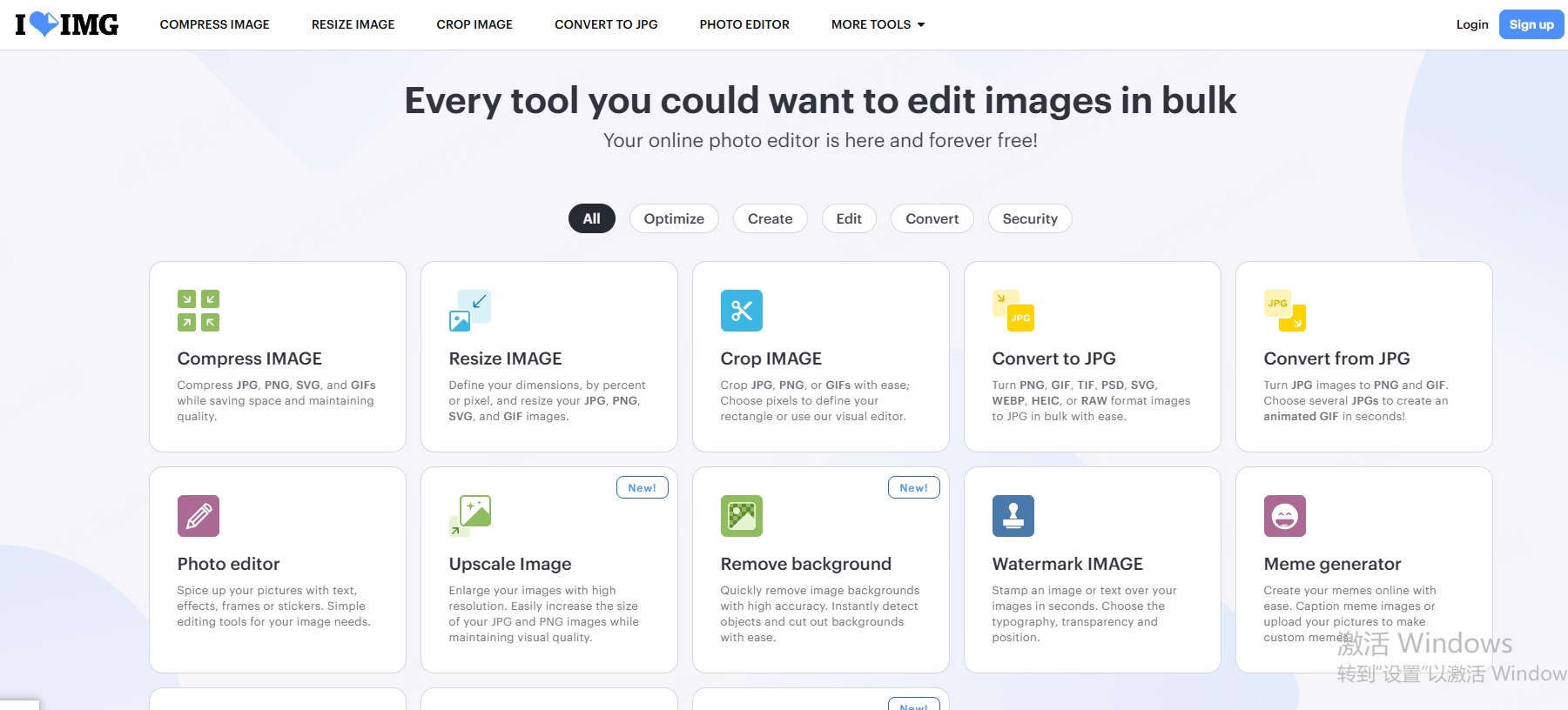Select the Edit filter tab
Viewport: 1568px width, 710px height.
(x=849, y=218)
